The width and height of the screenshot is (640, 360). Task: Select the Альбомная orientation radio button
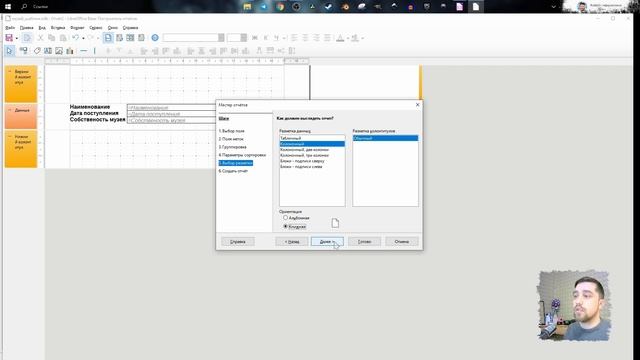pos(285,218)
